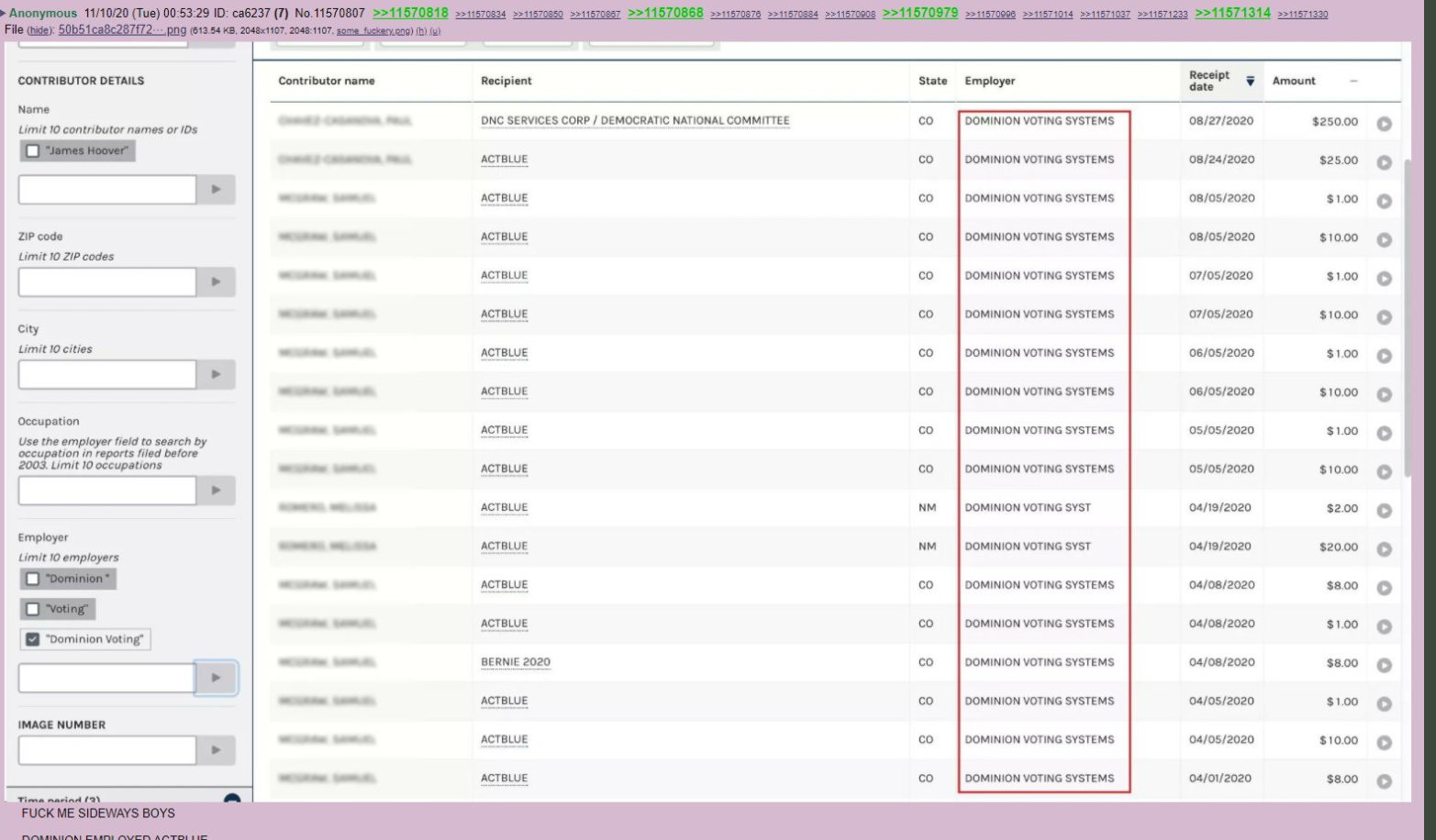Screen dimensions: 1436x840
Task: Focus the Occupation input field
Action: click(x=107, y=491)
